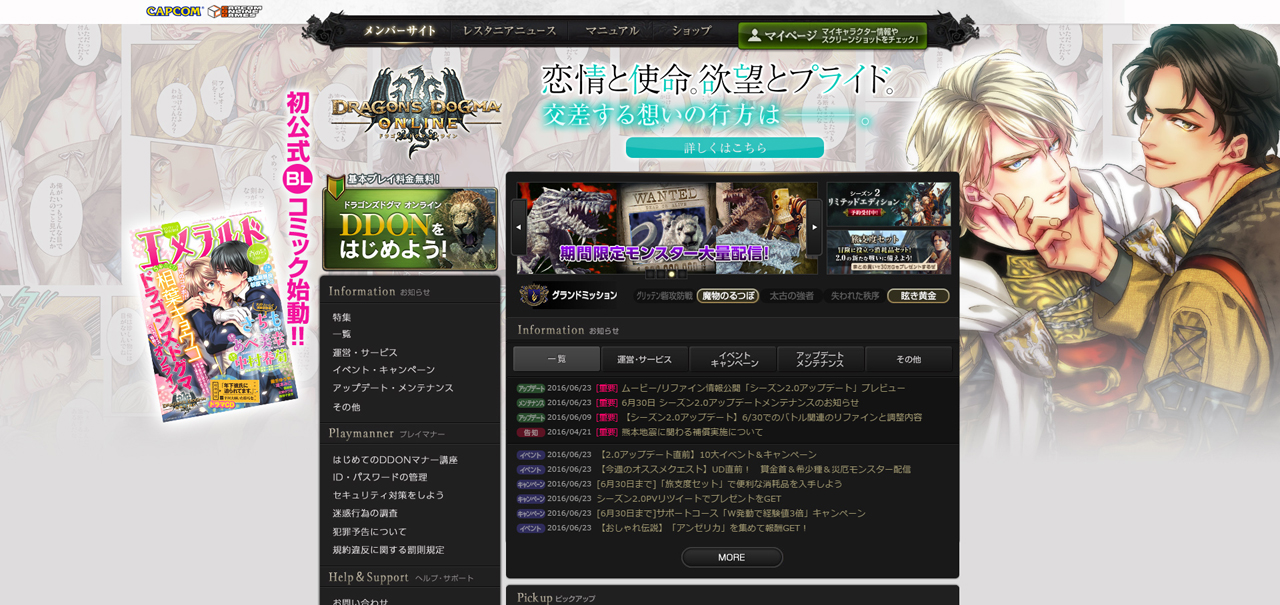
Task: Open the マニュアル menu item
Action: (612, 31)
